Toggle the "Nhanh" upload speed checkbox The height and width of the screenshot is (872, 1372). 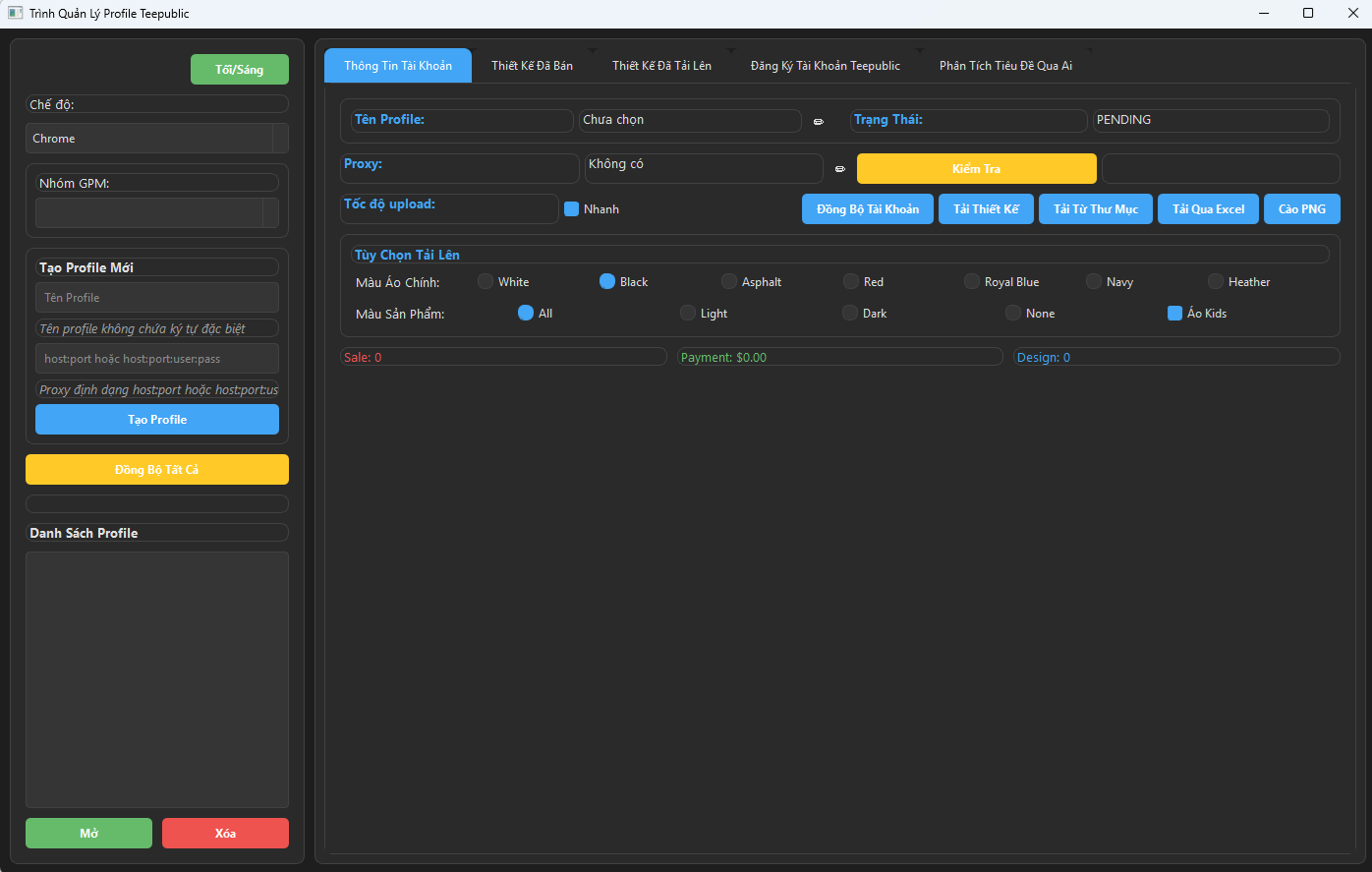coord(571,208)
